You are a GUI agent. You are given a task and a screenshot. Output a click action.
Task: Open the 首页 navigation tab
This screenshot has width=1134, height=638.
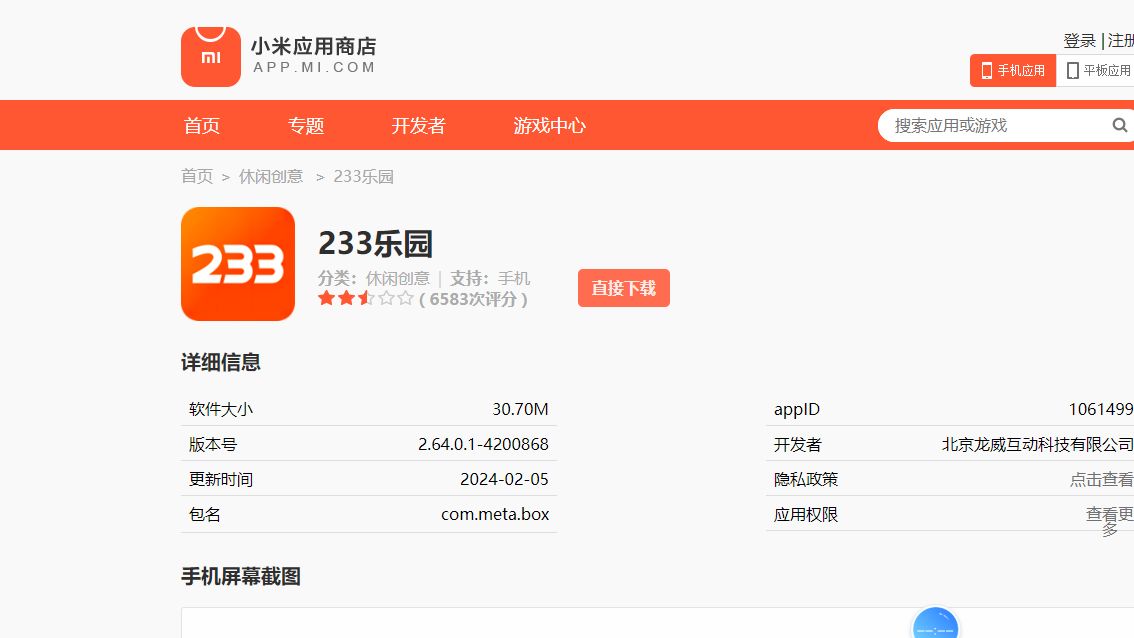tap(202, 125)
